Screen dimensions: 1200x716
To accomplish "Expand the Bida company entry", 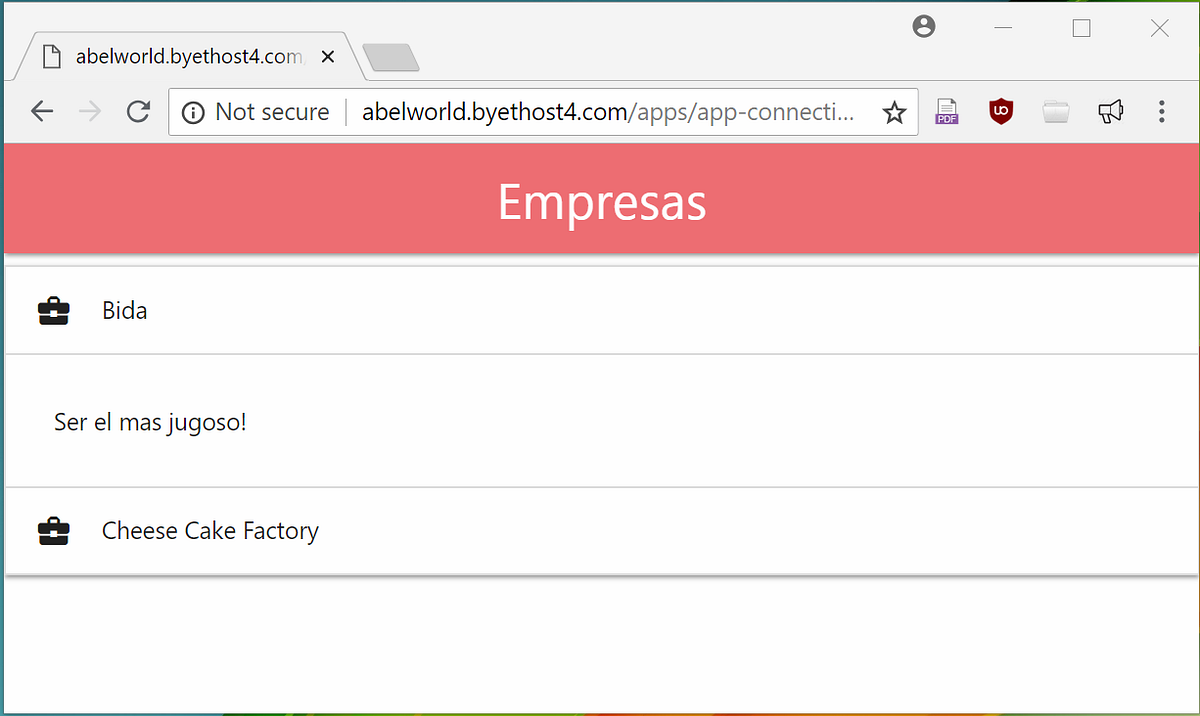I will point(124,310).
